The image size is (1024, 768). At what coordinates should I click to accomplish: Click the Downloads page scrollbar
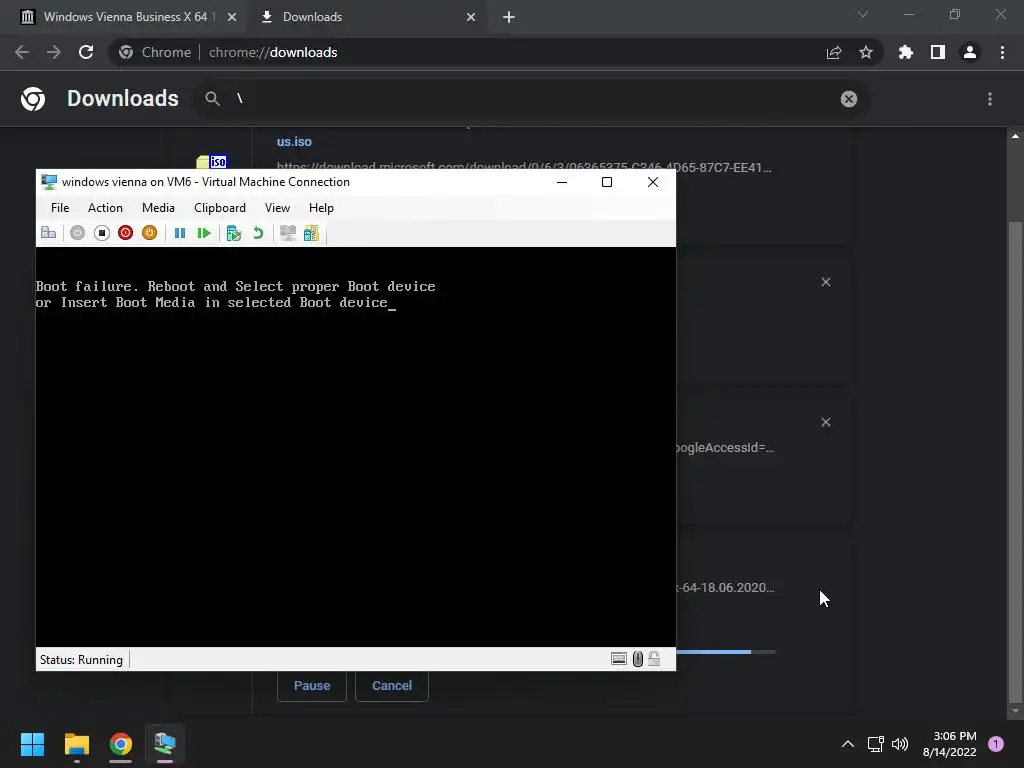click(1015, 460)
